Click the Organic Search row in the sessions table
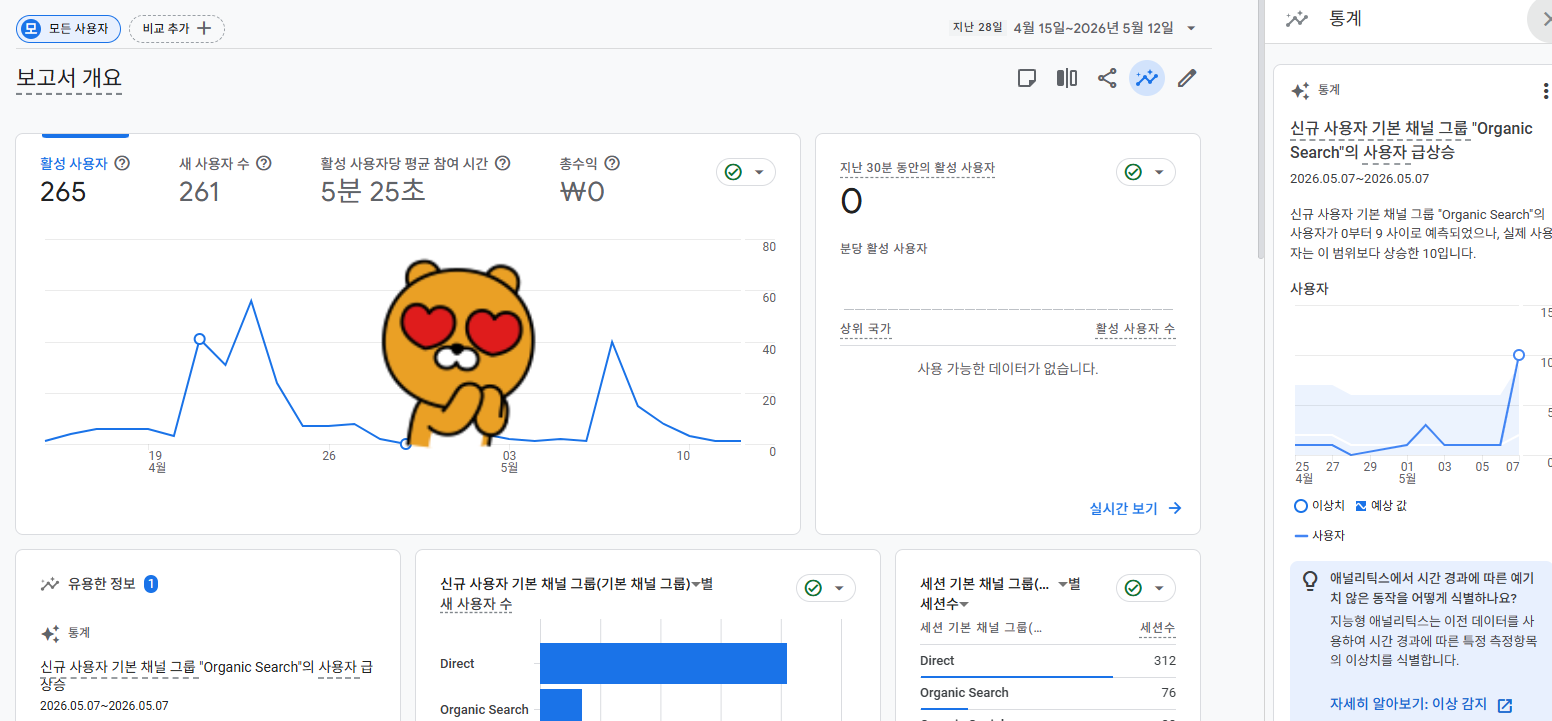 click(x=1048, y=693)
